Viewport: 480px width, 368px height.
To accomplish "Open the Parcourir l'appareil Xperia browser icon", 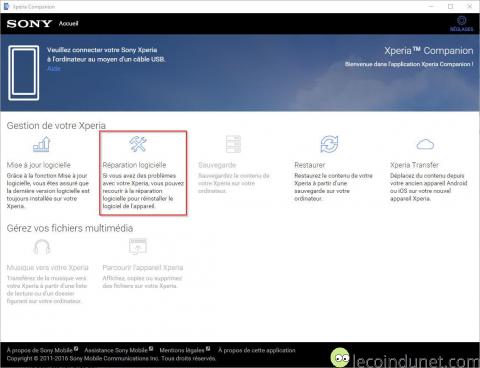I will click(x=138, y=247).
